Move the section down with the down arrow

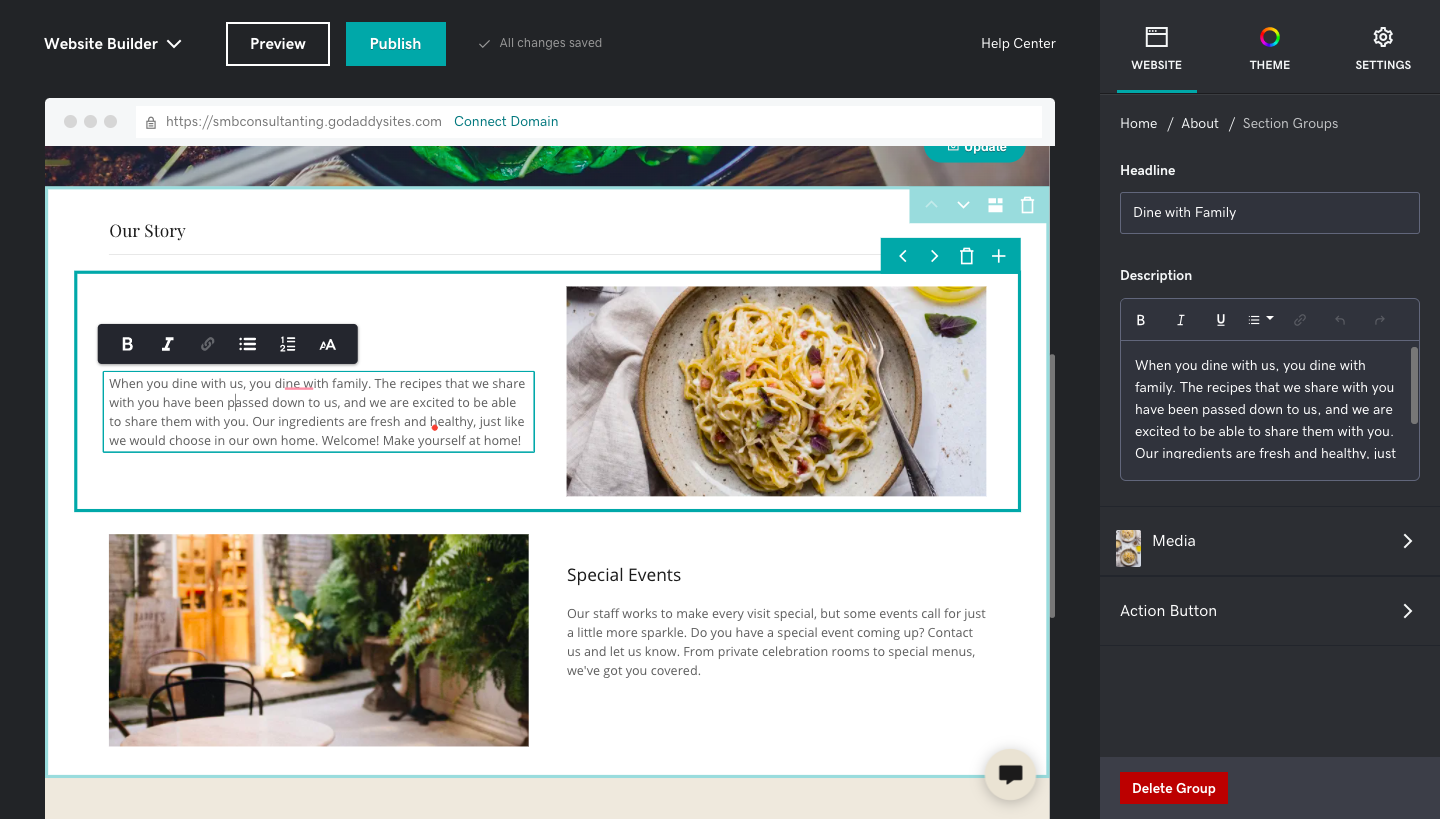coord(963,205)
